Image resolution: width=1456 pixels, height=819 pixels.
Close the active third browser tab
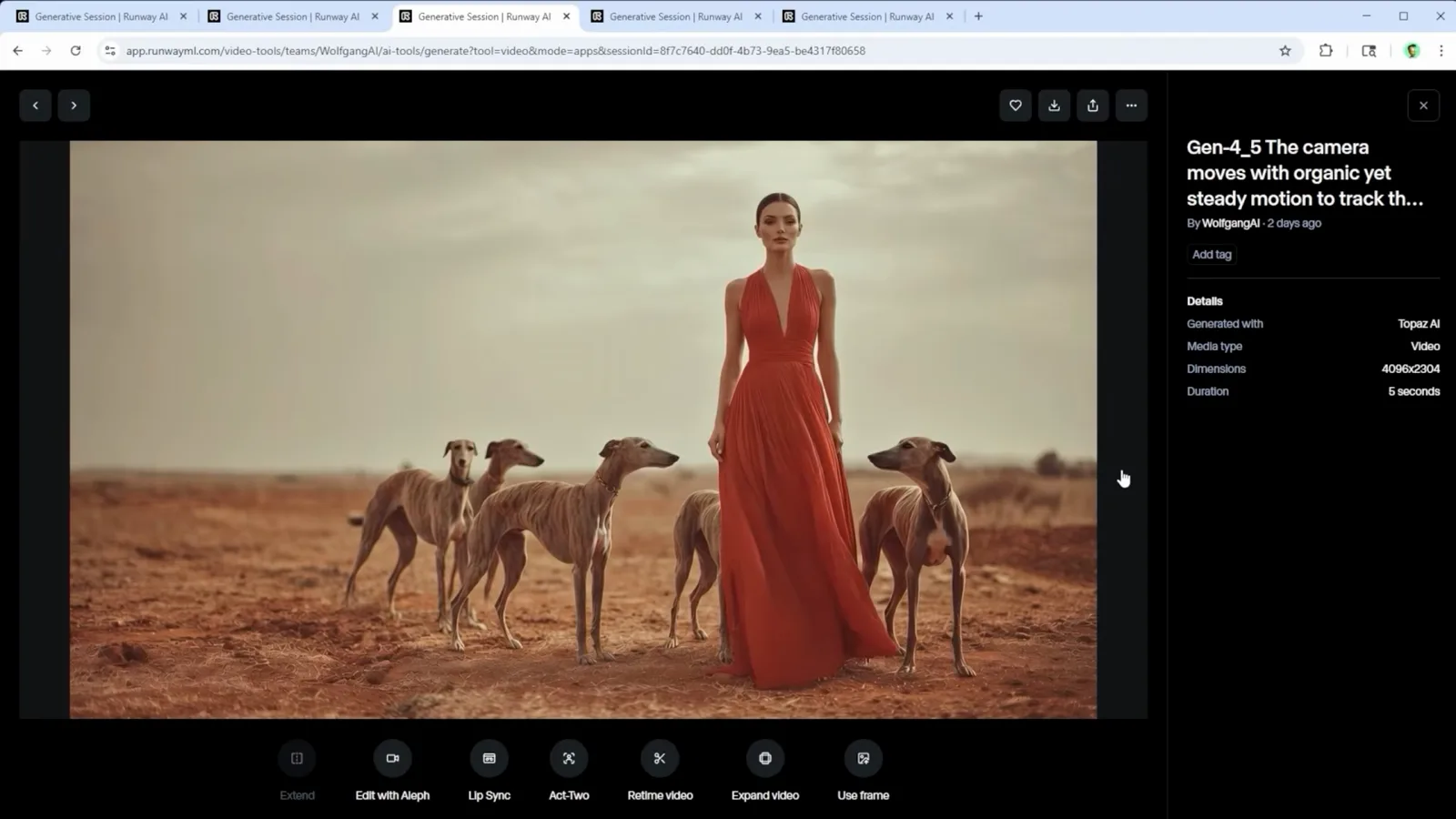(566, 16)
